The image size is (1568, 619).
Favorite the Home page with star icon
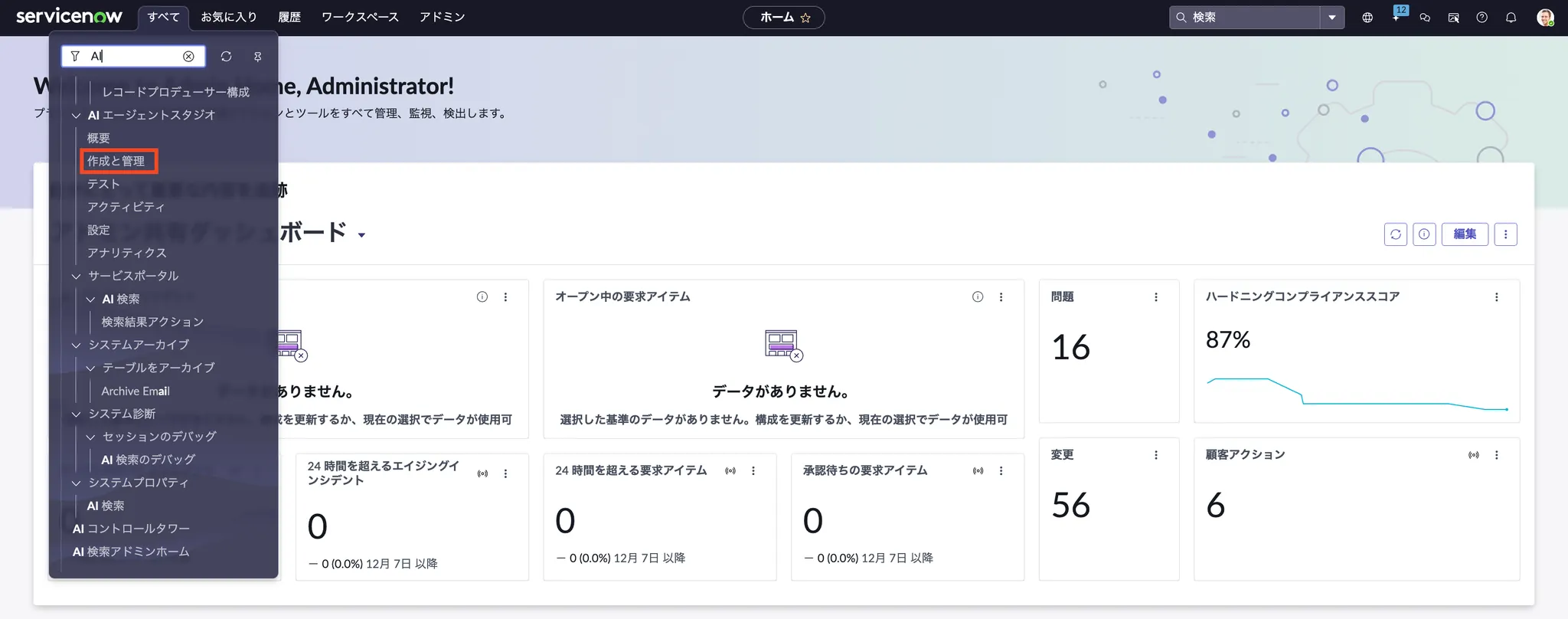[x=805, y=18]
